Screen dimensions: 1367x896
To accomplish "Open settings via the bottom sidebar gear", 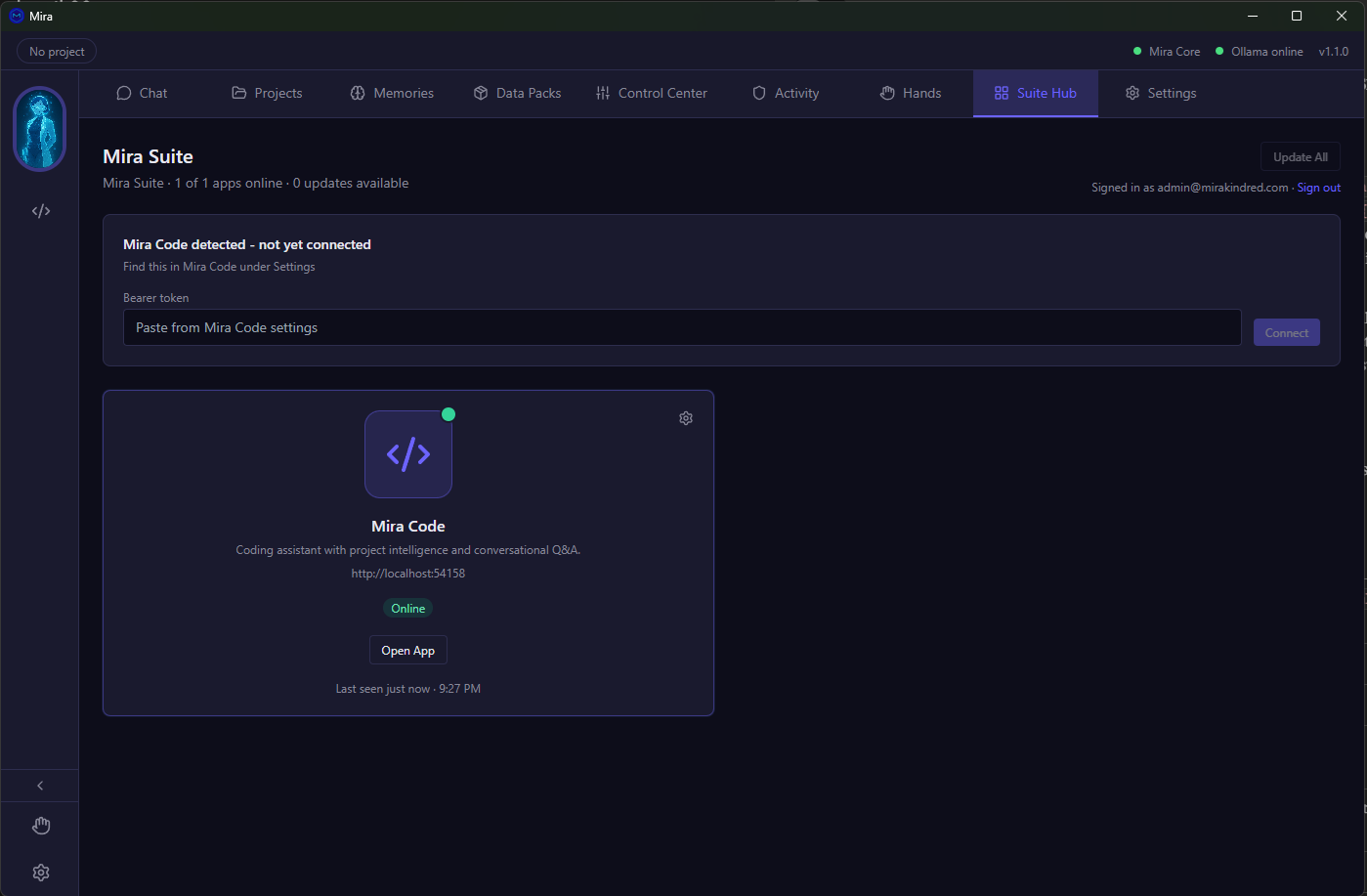I will [40, 873].
